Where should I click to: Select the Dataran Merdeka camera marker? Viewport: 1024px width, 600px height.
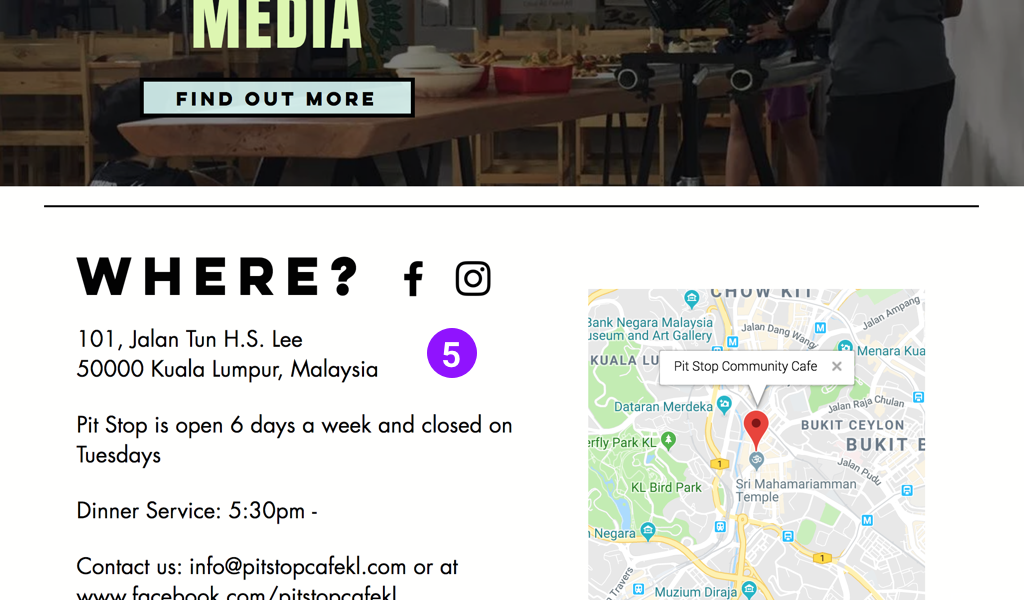tap(724, 404)
